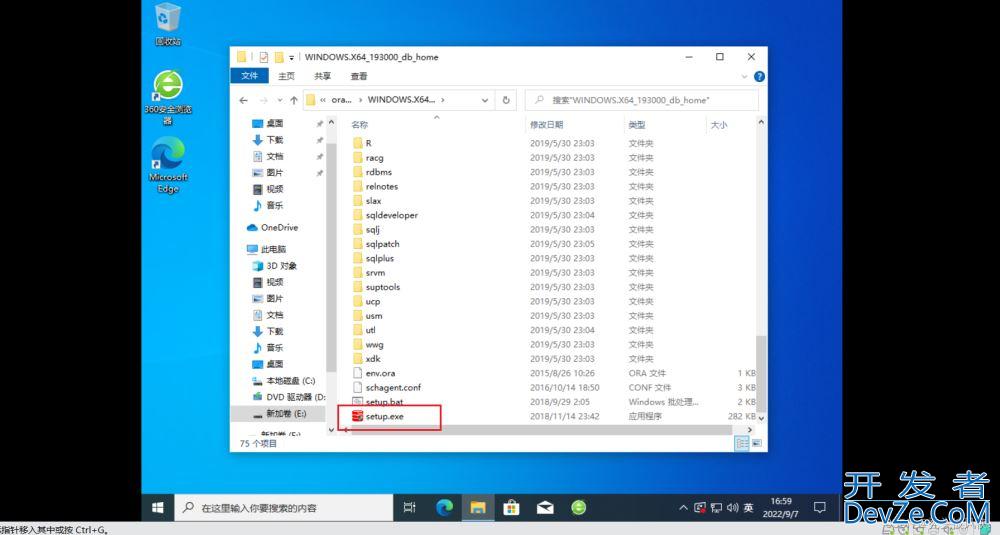Open the volume control in tray
This screenshot has height=535, width=1000.
(733, 508)
